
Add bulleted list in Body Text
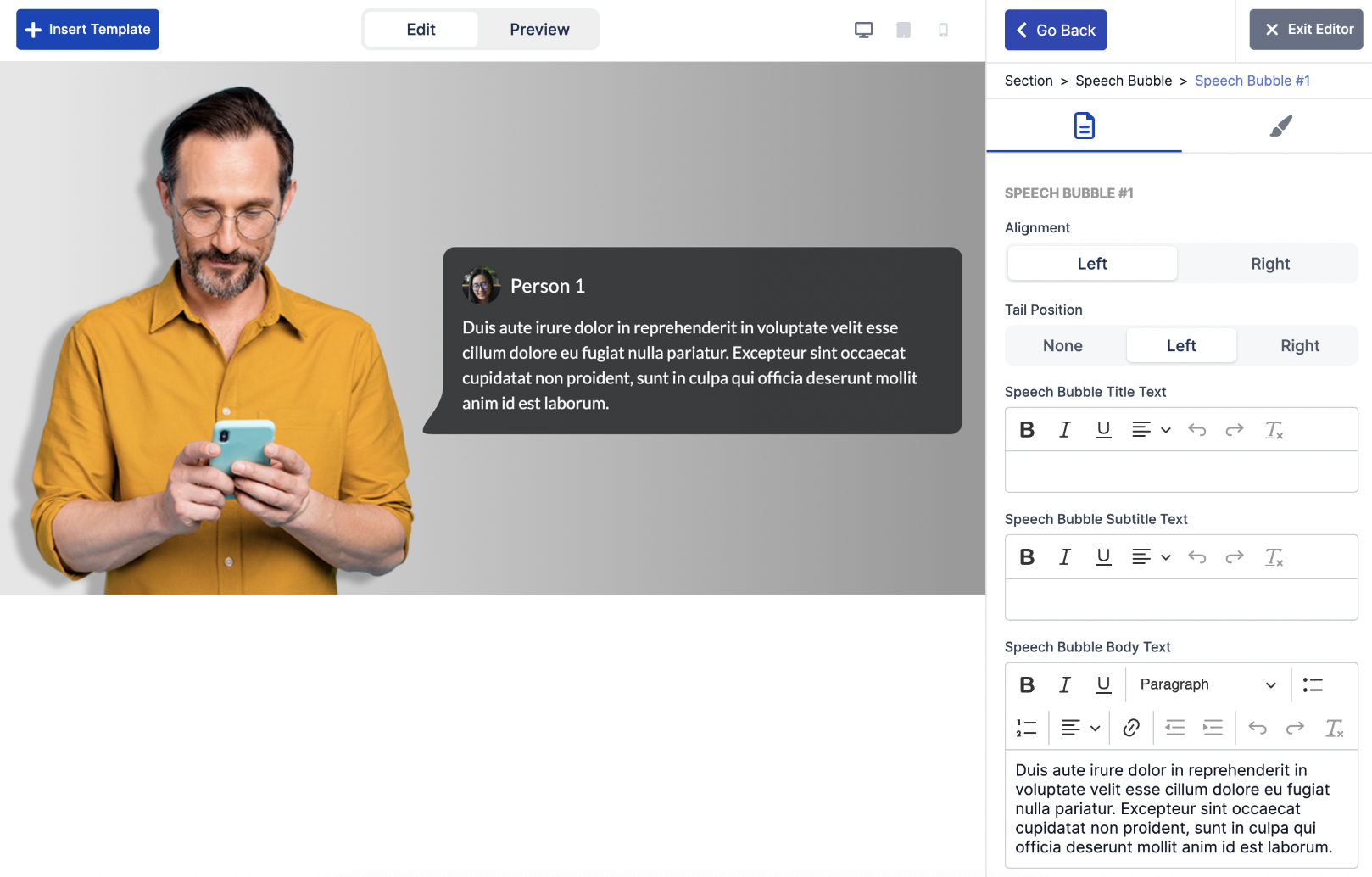pos(1313,684)
